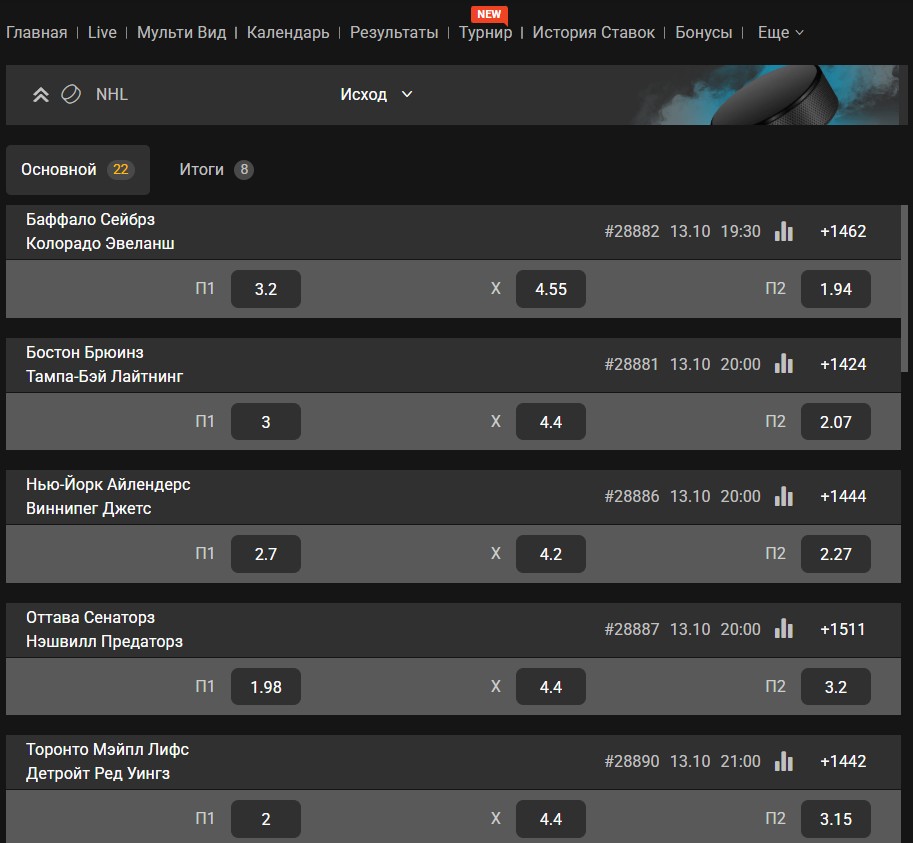Click the vertical scrollbar thumb of match list
913x843 pixels.
click(x=904, y=288)
